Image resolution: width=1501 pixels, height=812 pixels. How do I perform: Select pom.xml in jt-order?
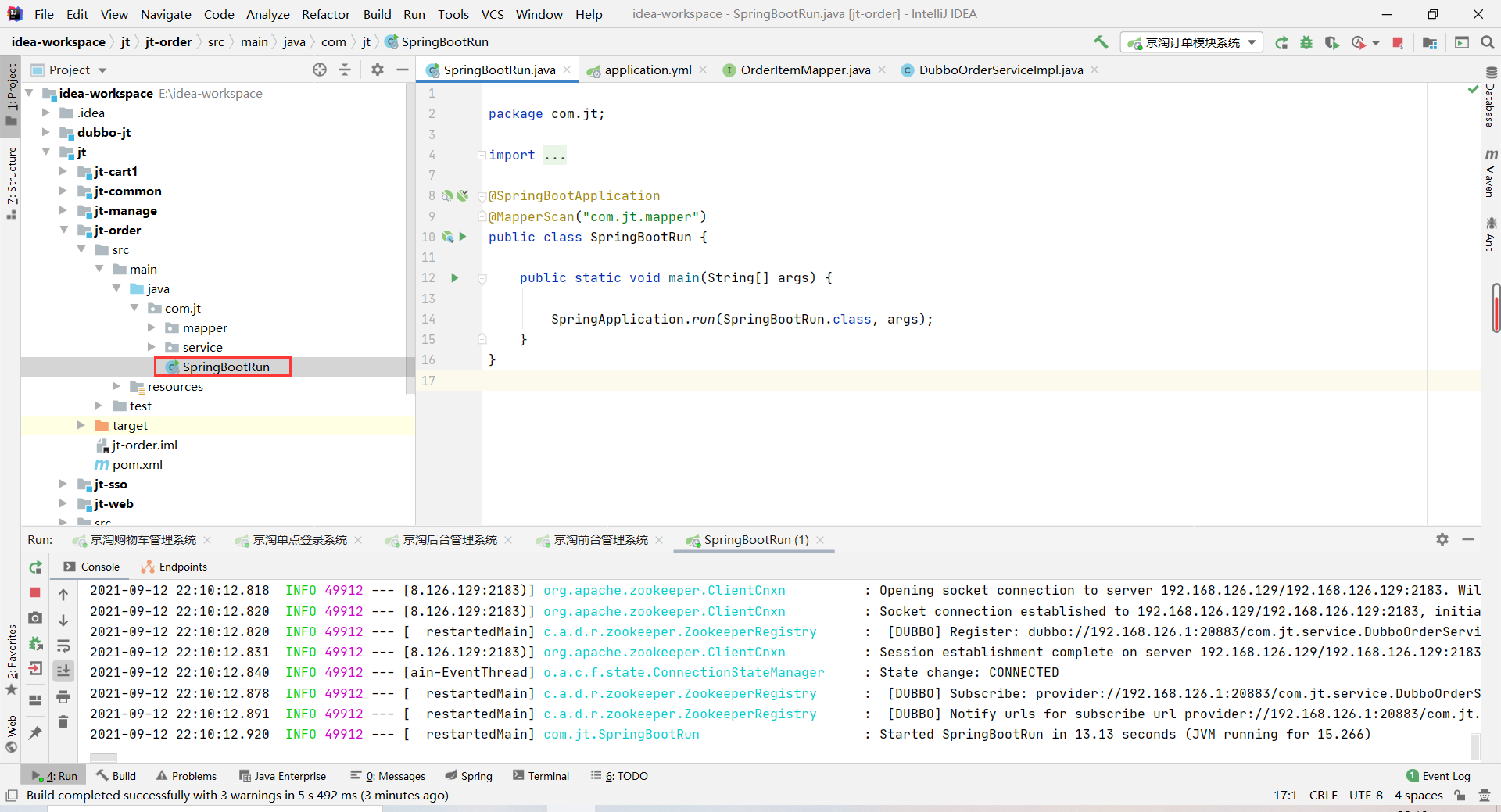pos(129,464)
